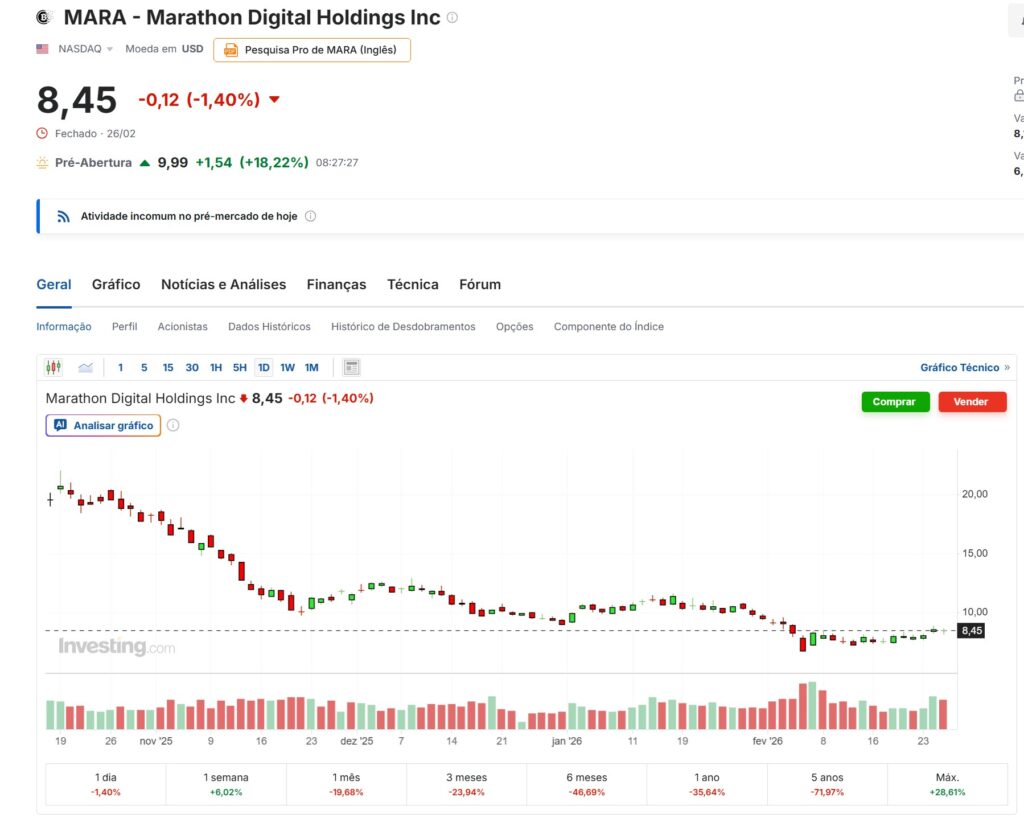The image size is (1024, 822).
Task: Click the MARA company logo icon
Action: click(x=44, y=18)
